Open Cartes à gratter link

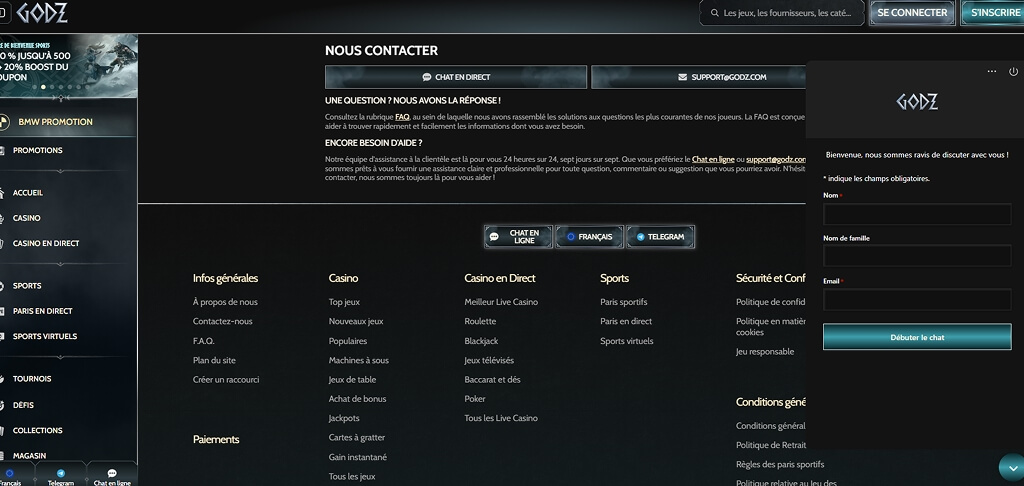(x=357, y=438)
